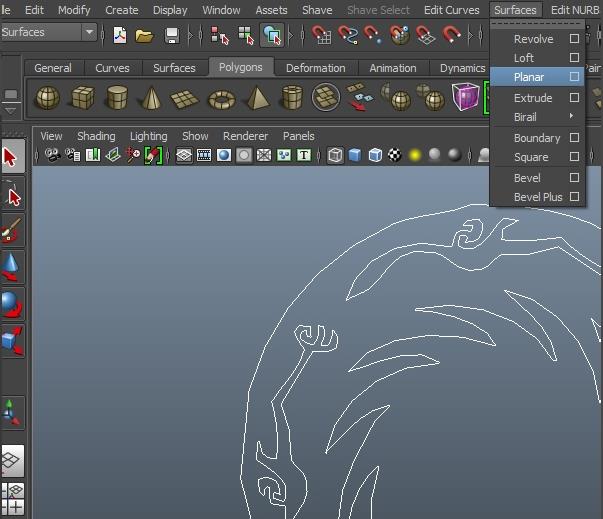Open Boundary options box
This screenshot has width=603, height=519.
pos(574,138)
